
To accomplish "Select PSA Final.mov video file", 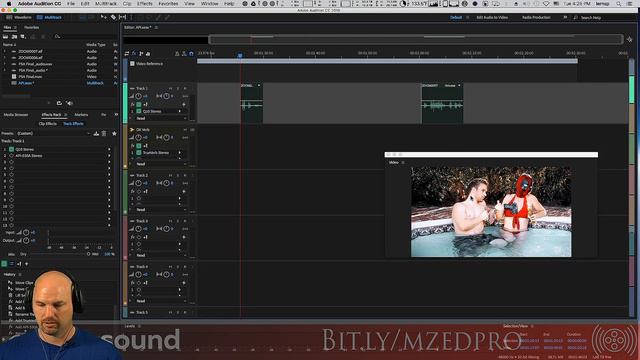I will coord(30,77).
